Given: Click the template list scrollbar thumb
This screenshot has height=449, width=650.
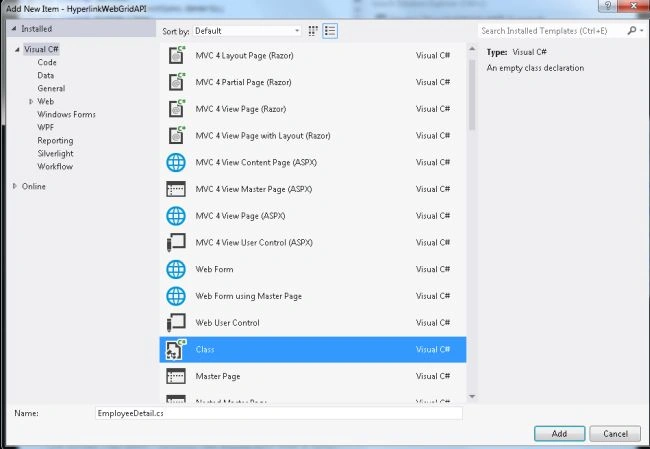Looking at the screenshot, I should tap(472, 95).
